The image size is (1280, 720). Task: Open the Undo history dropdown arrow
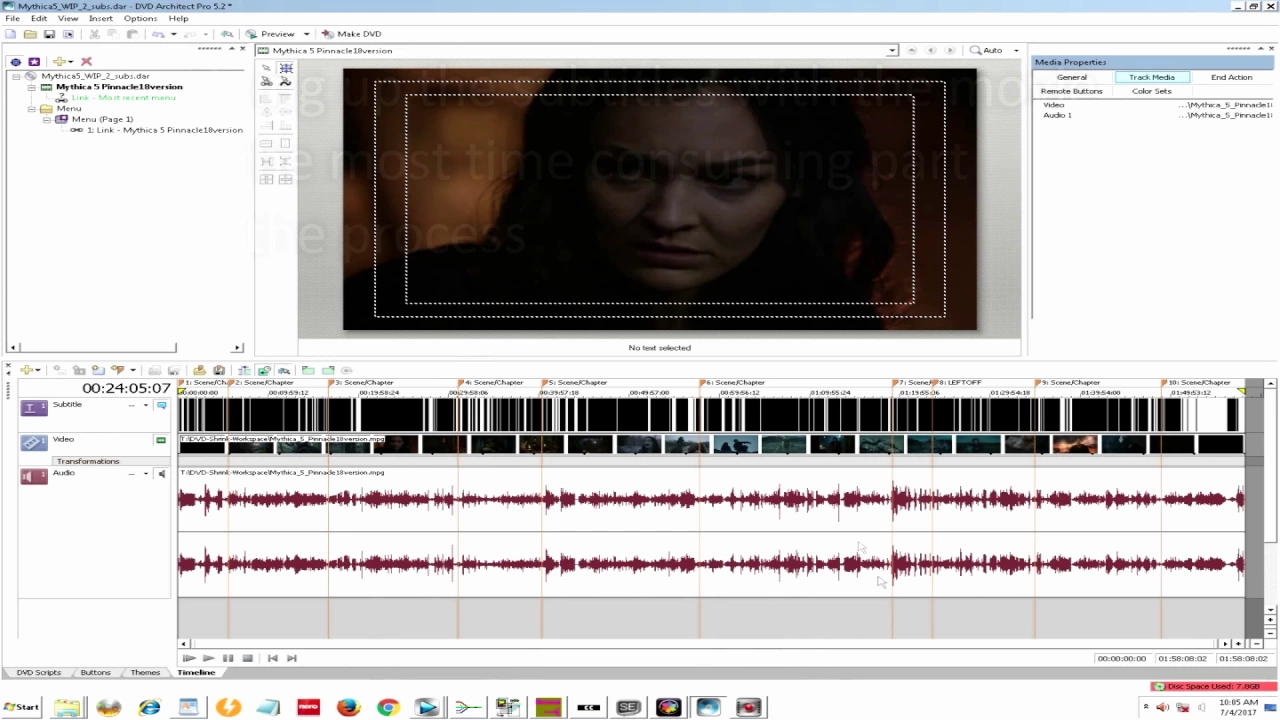[x=173, y=34]
